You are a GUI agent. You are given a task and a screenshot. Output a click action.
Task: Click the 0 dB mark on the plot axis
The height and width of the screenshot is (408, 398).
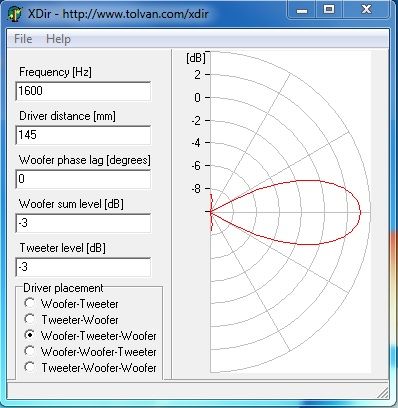pyautogui.click(x=198, y=98)
